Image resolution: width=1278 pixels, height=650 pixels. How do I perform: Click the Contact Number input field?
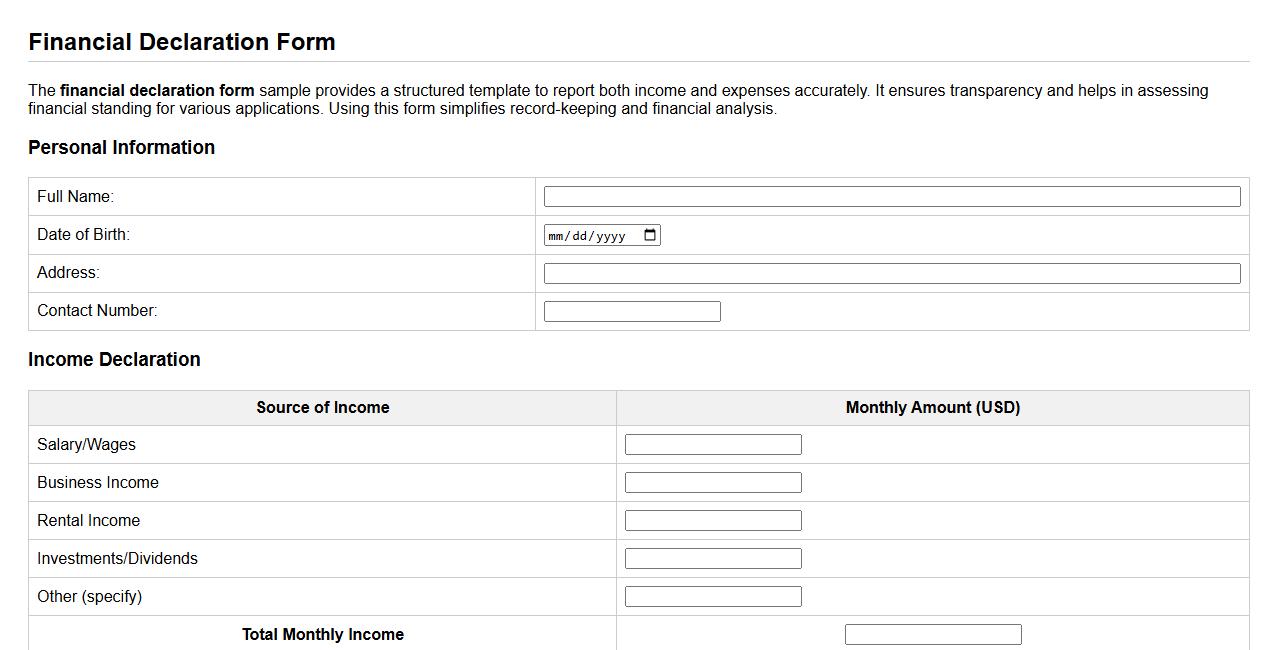pos(631,310)
